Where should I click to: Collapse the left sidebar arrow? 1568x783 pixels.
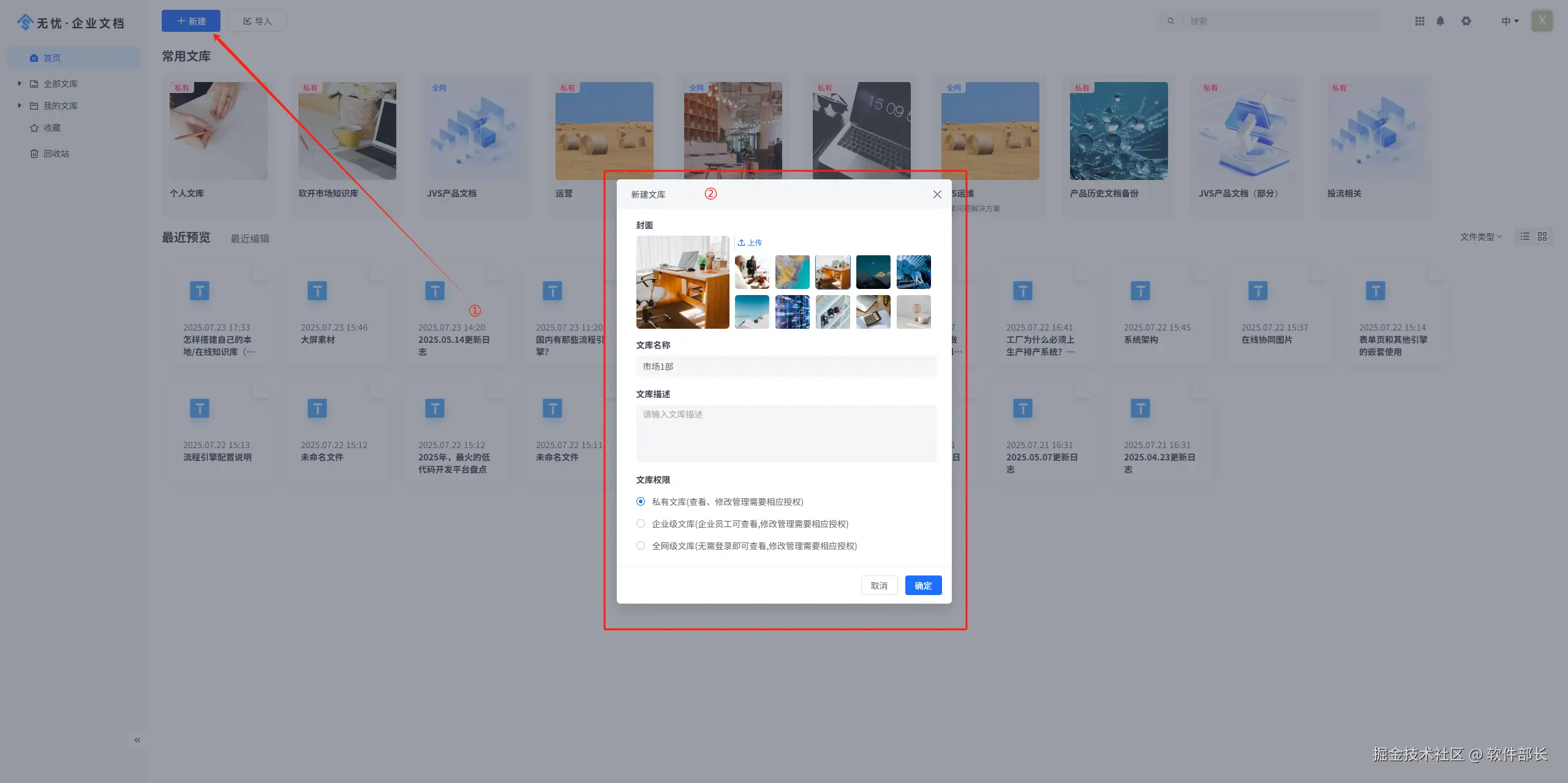click(137, 740)
